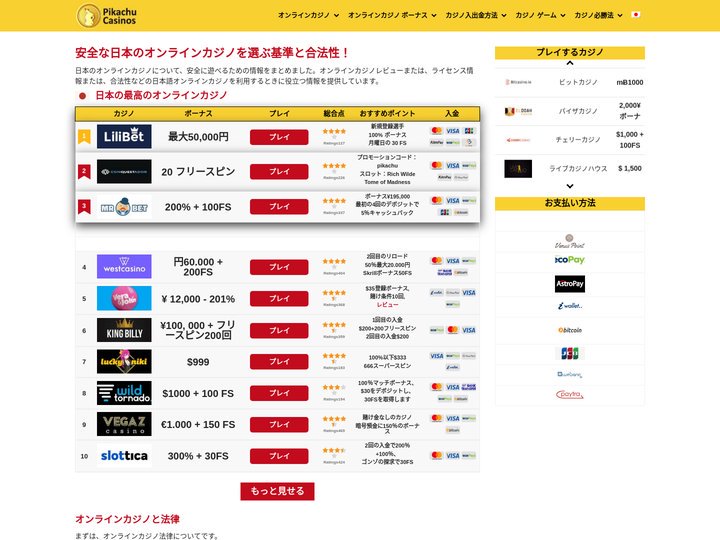Click the down chevron in casino carousel
720x540 pixels.
(x=570, y=186)
